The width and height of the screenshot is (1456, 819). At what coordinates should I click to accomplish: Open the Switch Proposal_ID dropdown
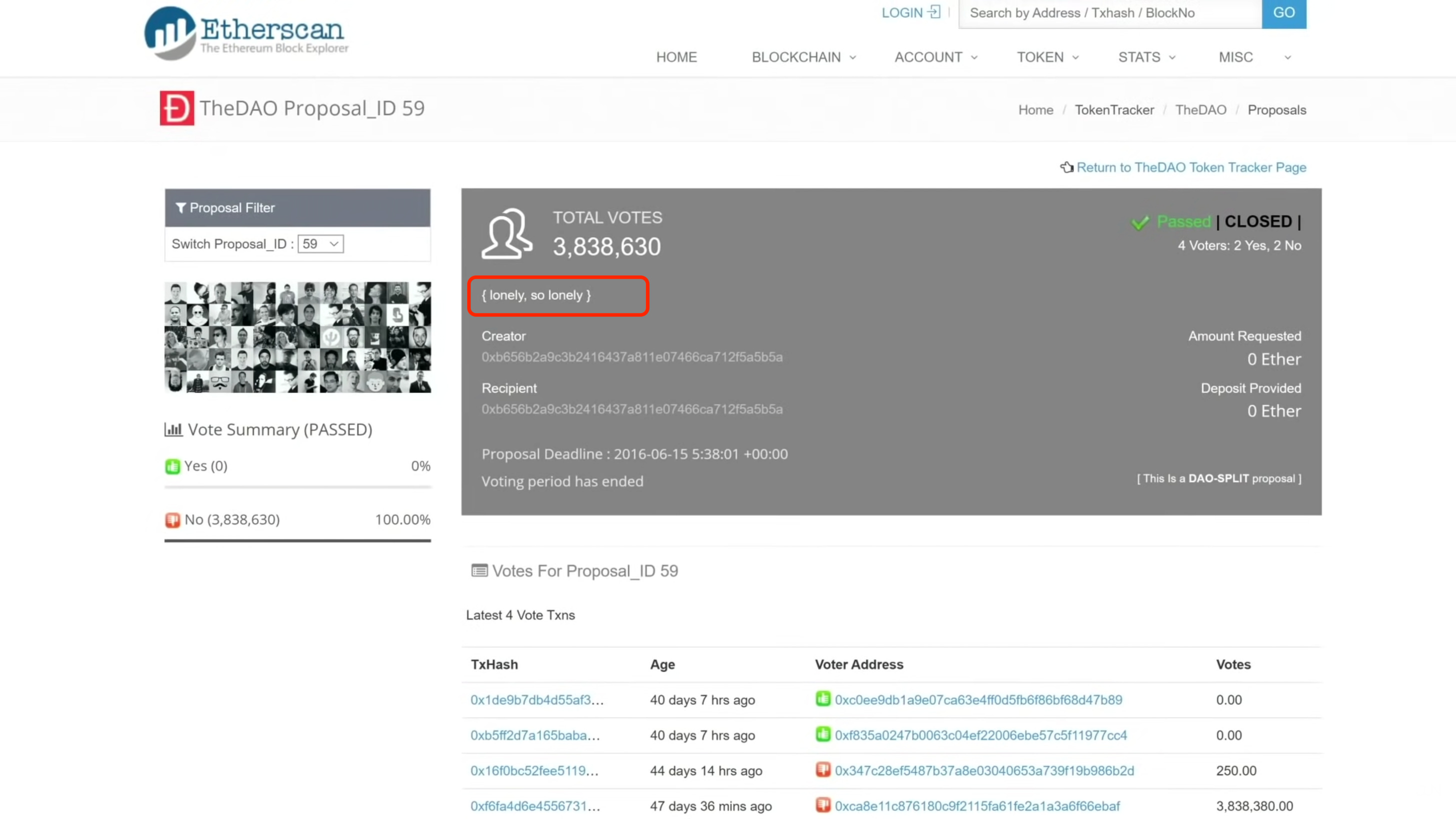(320, 244)
